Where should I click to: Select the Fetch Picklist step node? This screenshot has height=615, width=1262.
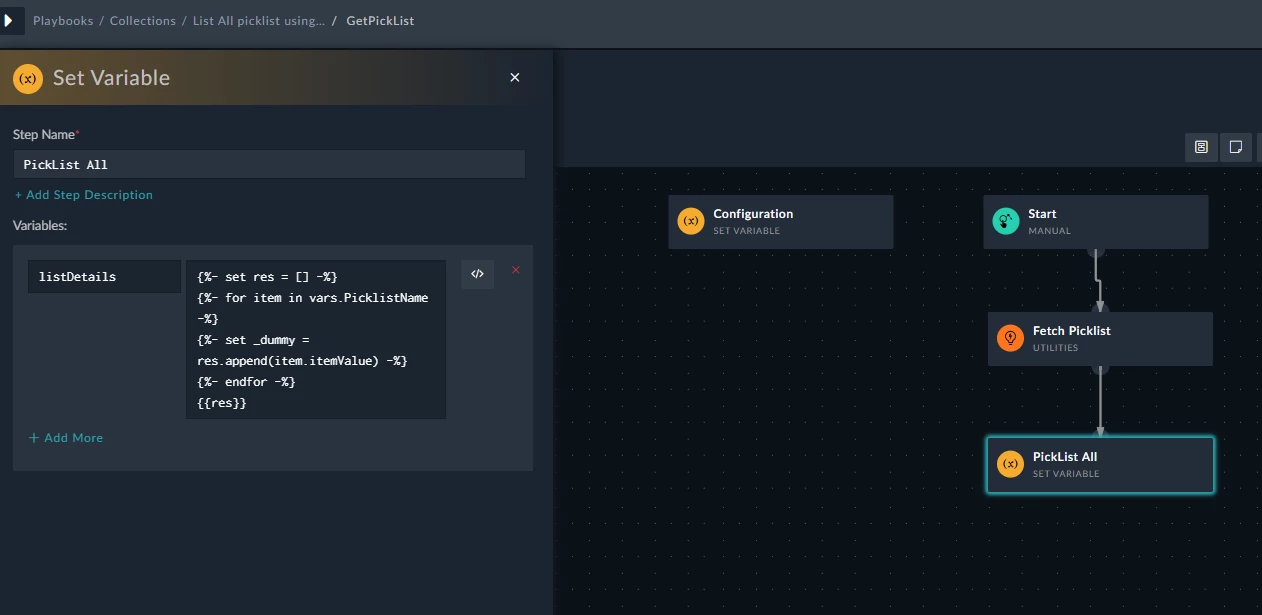pyautogui.click(x=1100, y=339)
